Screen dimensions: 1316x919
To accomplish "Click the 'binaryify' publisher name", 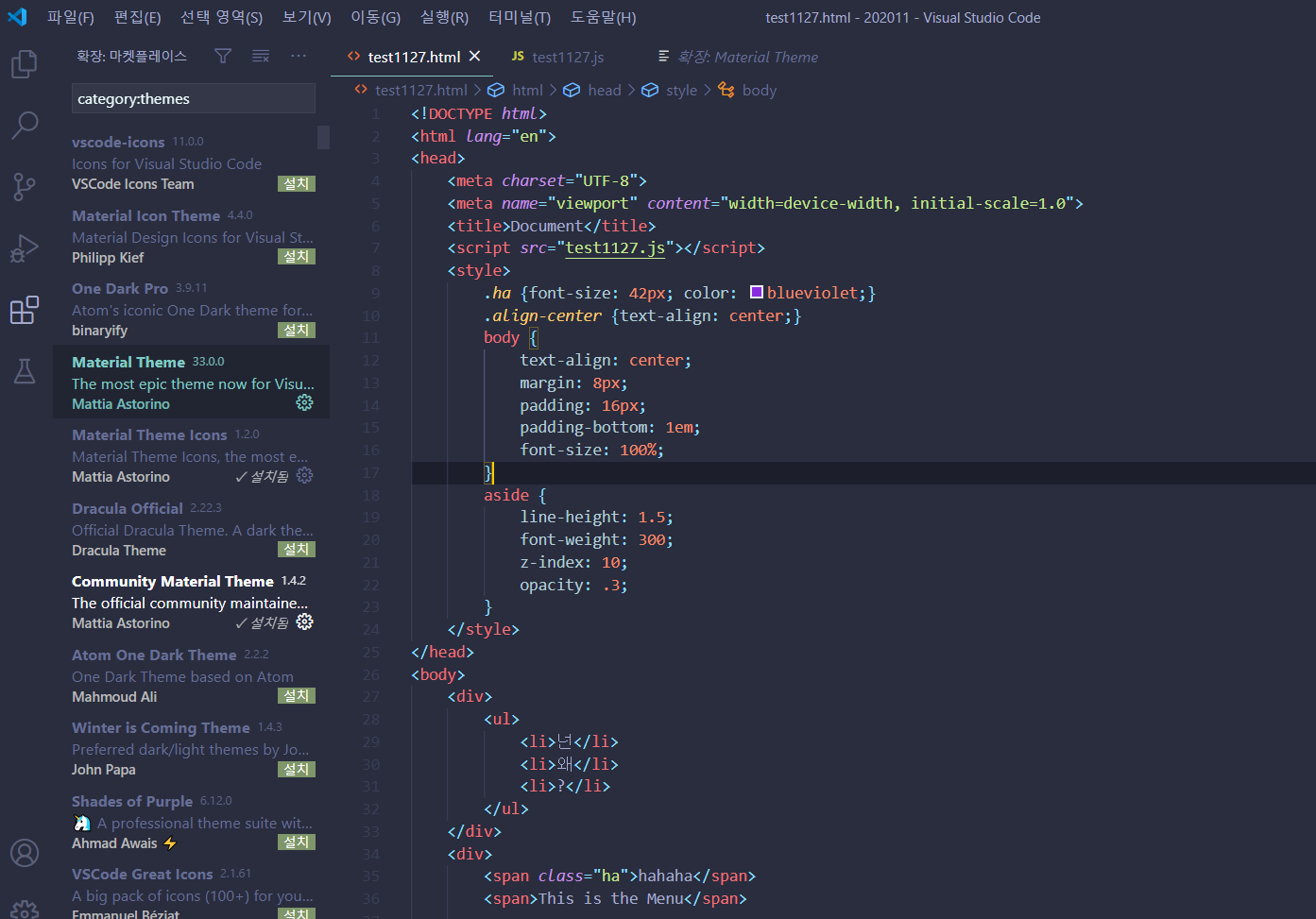I will 99,330.
